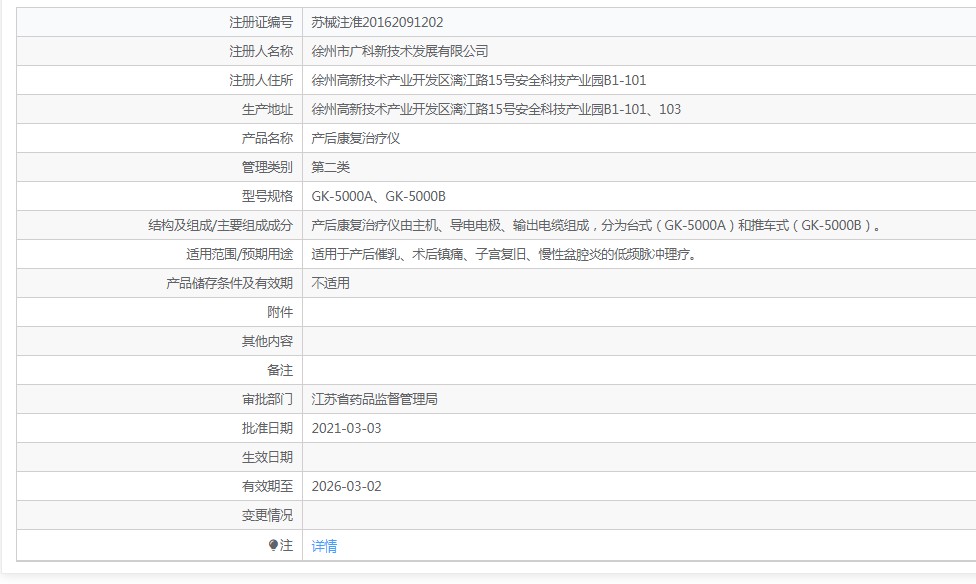Screen dimensions: 976x584
Task: Click the lightbulb icon beside 注
Action: point(273,545)
